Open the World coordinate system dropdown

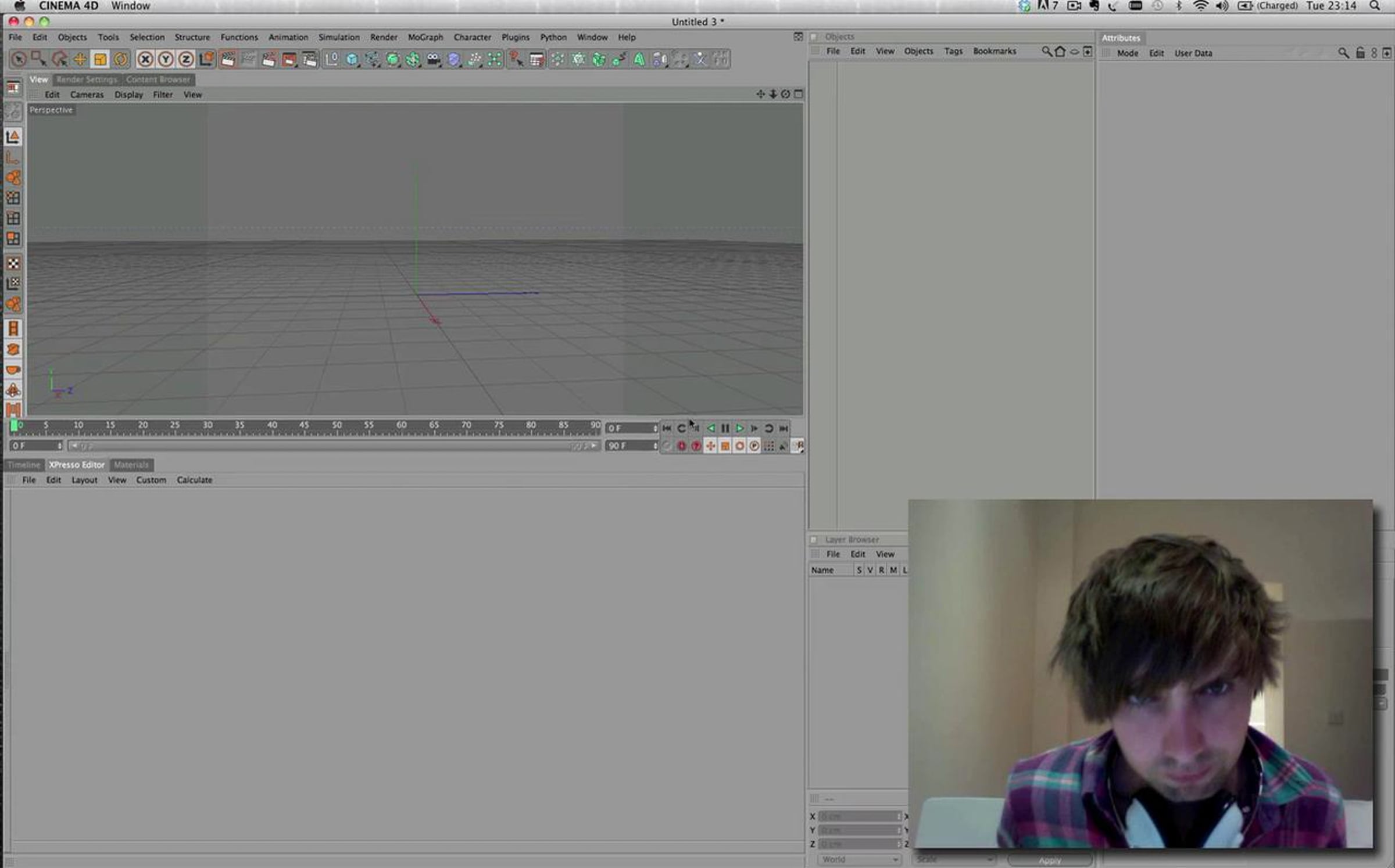[860, 859]
